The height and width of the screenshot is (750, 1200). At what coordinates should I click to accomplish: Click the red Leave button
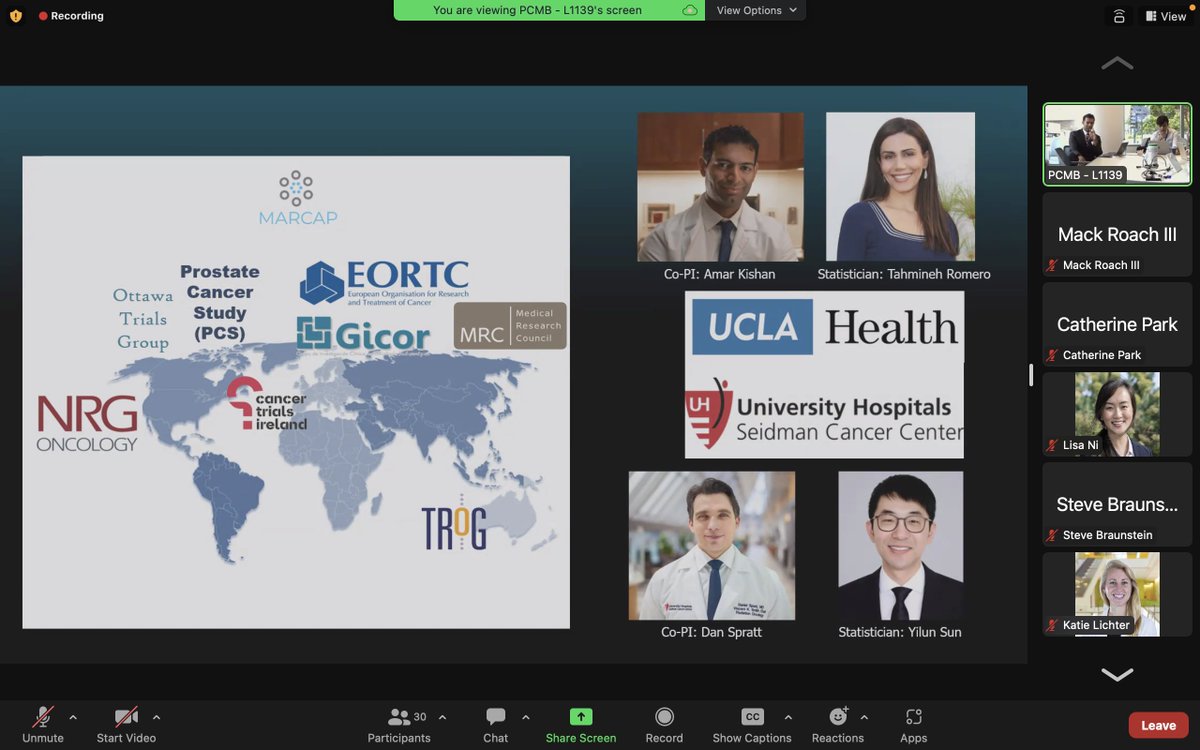click(x=1158, y=725)
